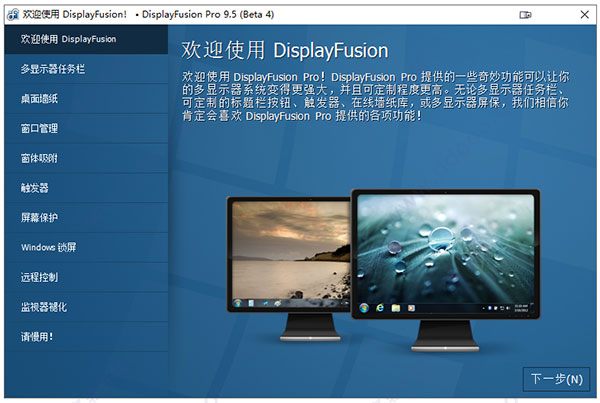This screenshot has height=403, width=600.
Task: Open the 多显示器任务栏 section
Action: [86, 69]
